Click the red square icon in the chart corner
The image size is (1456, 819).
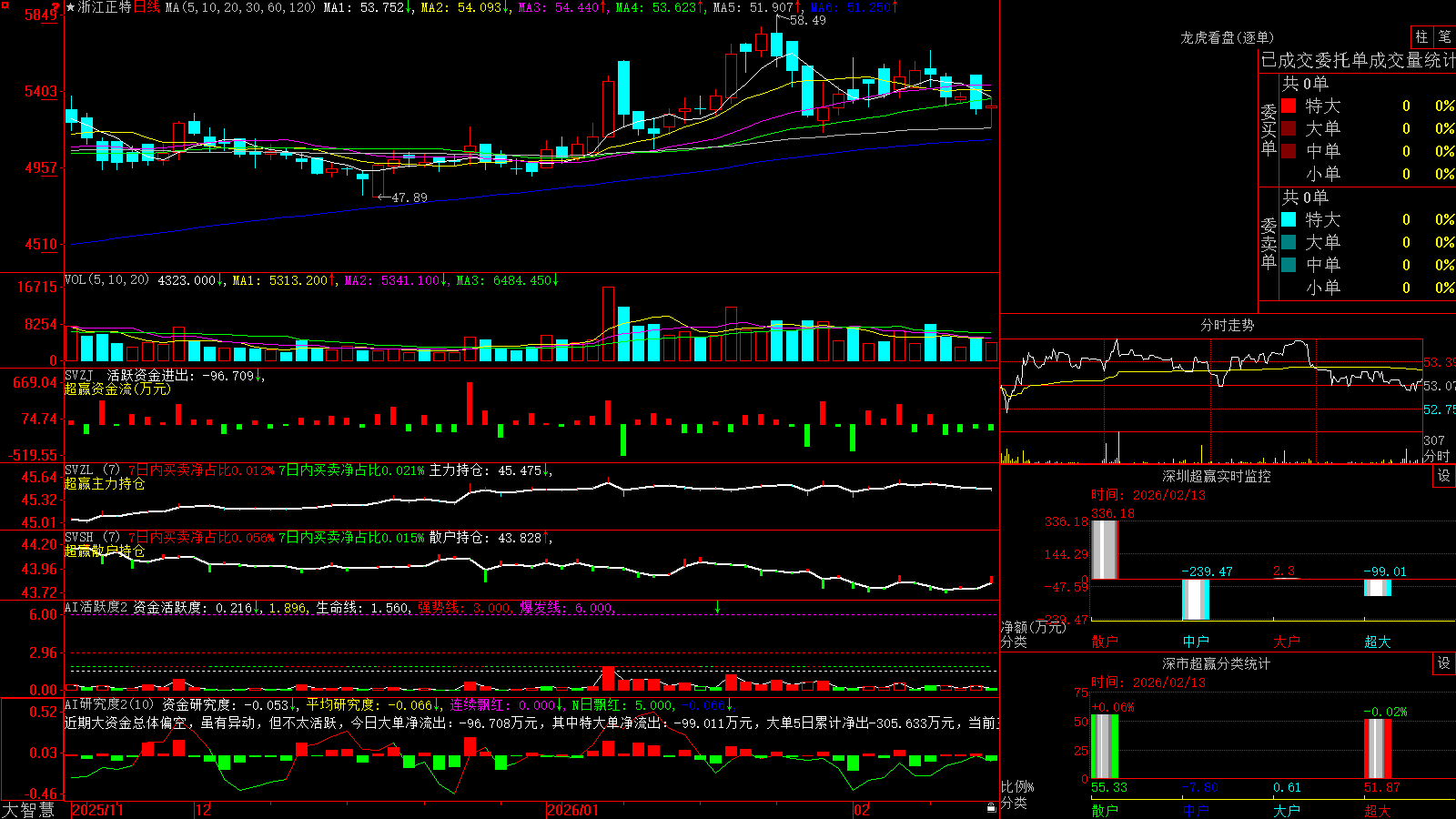pos(4,4)
